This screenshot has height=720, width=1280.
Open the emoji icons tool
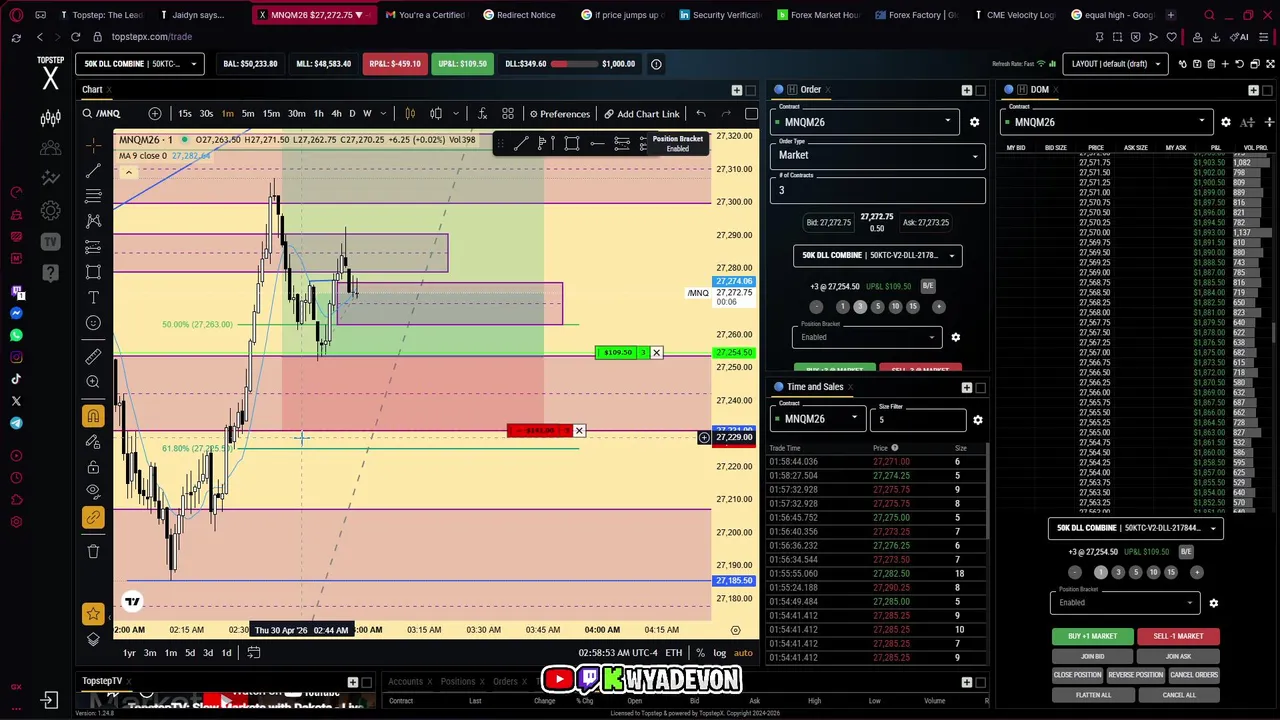tap(93, 322)
